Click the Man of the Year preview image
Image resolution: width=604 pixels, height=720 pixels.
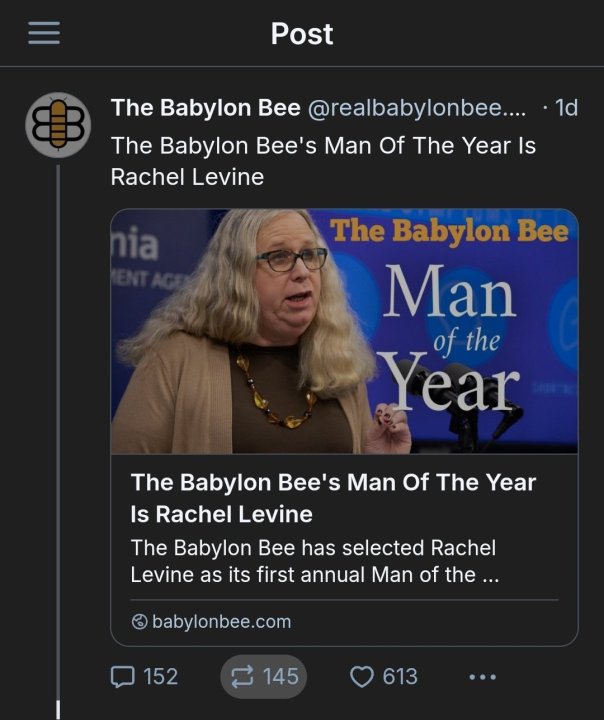(344, 331)
